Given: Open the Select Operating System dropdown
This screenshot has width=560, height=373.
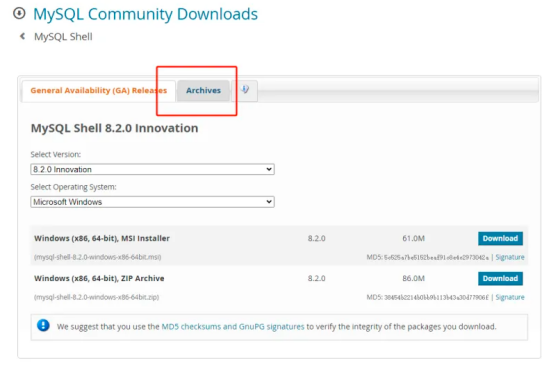Looking at the screenshot, I should pos(152,202).
